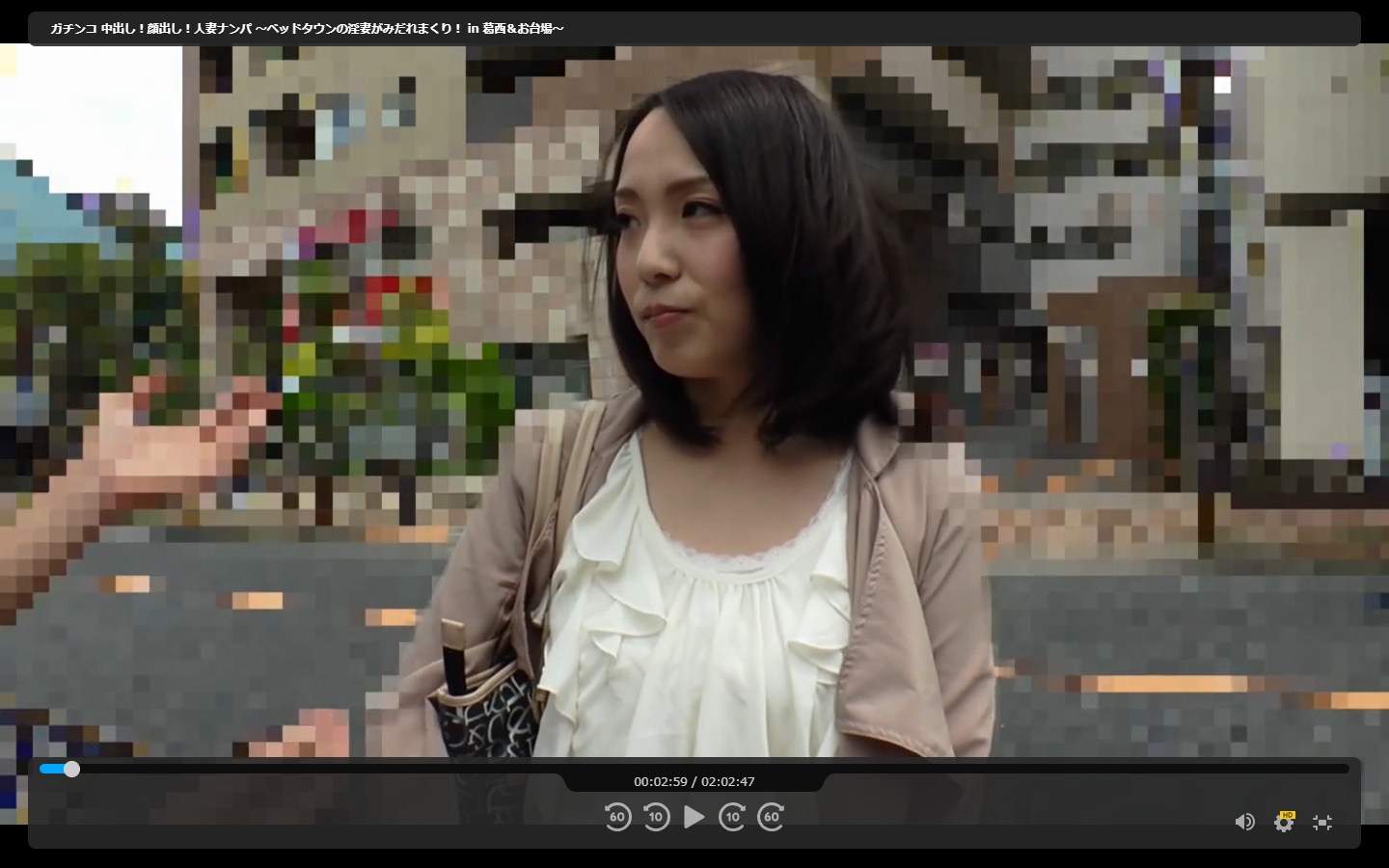Image resolution: width=1389 pixels, height=868 pixels.
Task: Seek to the far right end of timeline
Action: (x=1347, y=769)
